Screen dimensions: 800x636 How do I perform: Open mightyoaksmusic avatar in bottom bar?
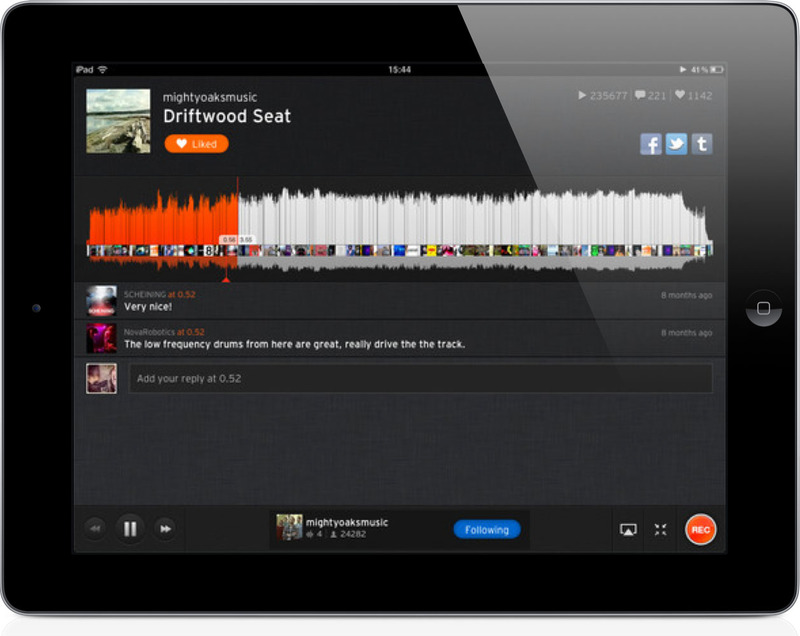289,527
